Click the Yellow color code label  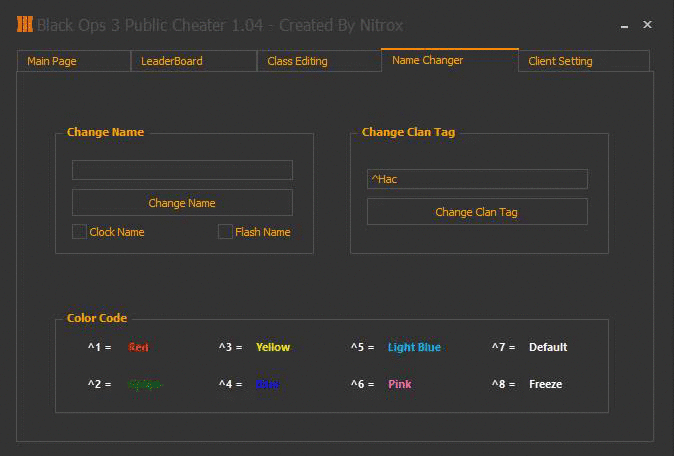coord(273,347)
